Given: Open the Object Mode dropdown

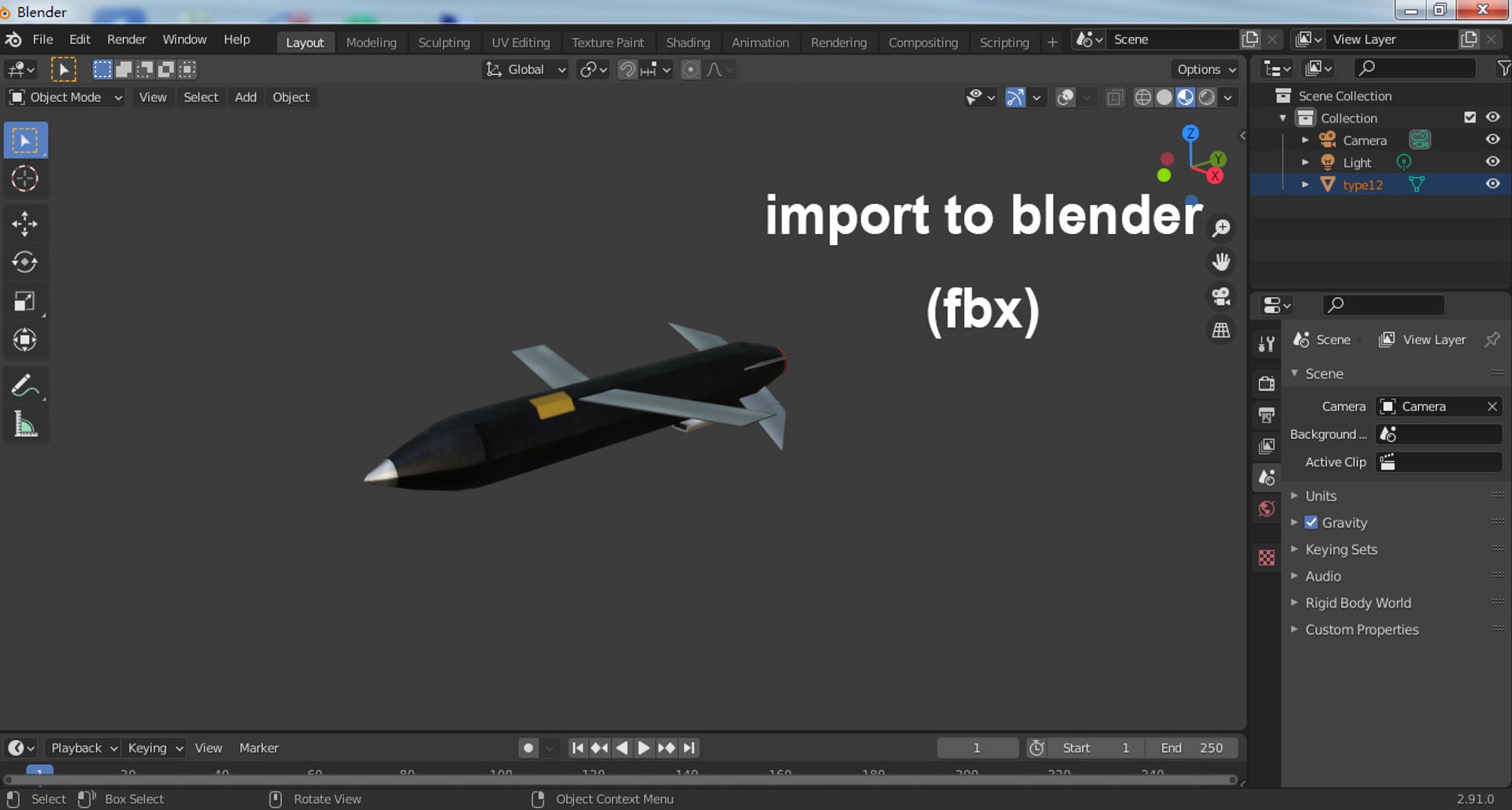Looking at the screenshot, I should pos(65,97).
